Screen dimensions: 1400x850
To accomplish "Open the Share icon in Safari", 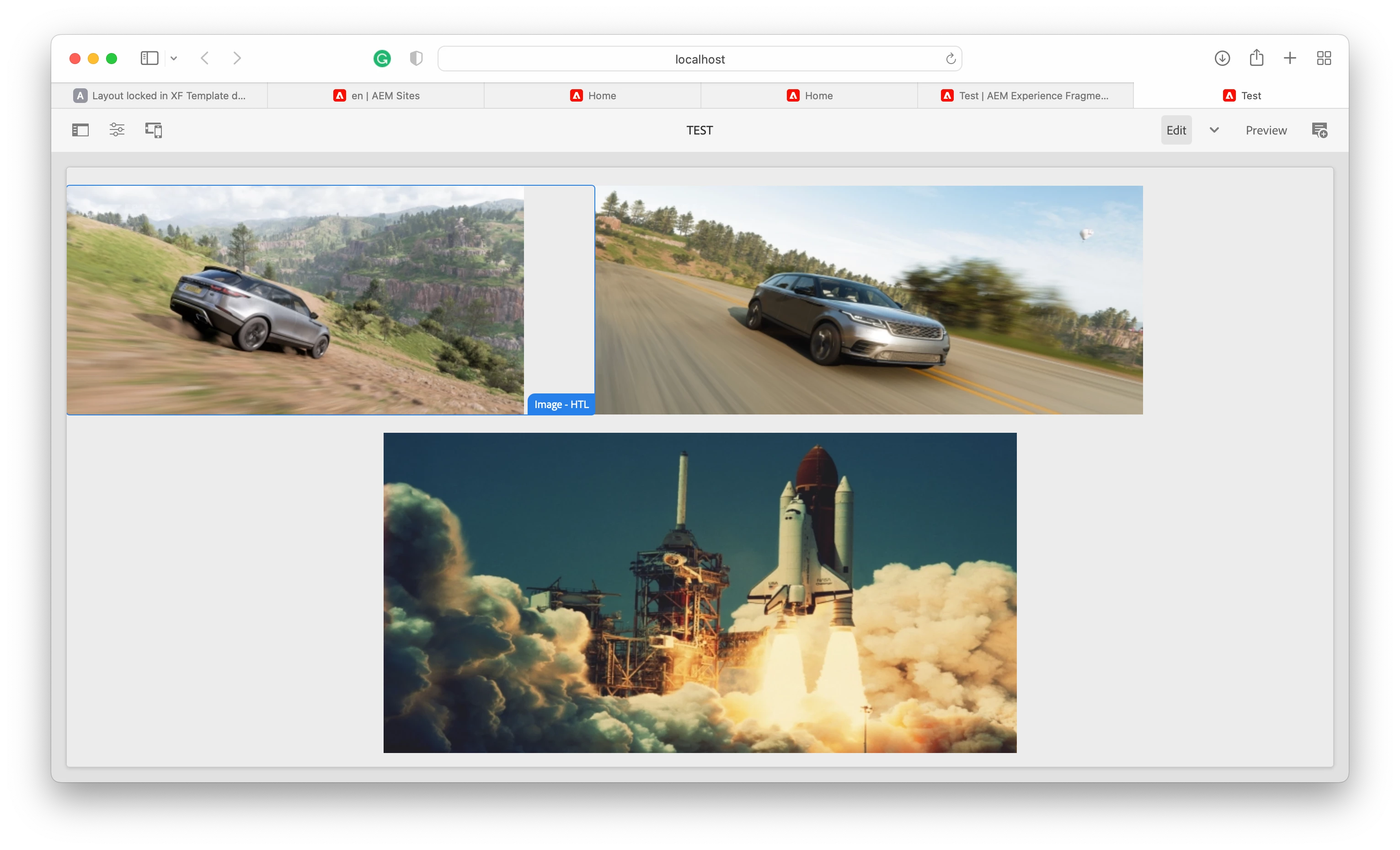I will (1256, 58).
